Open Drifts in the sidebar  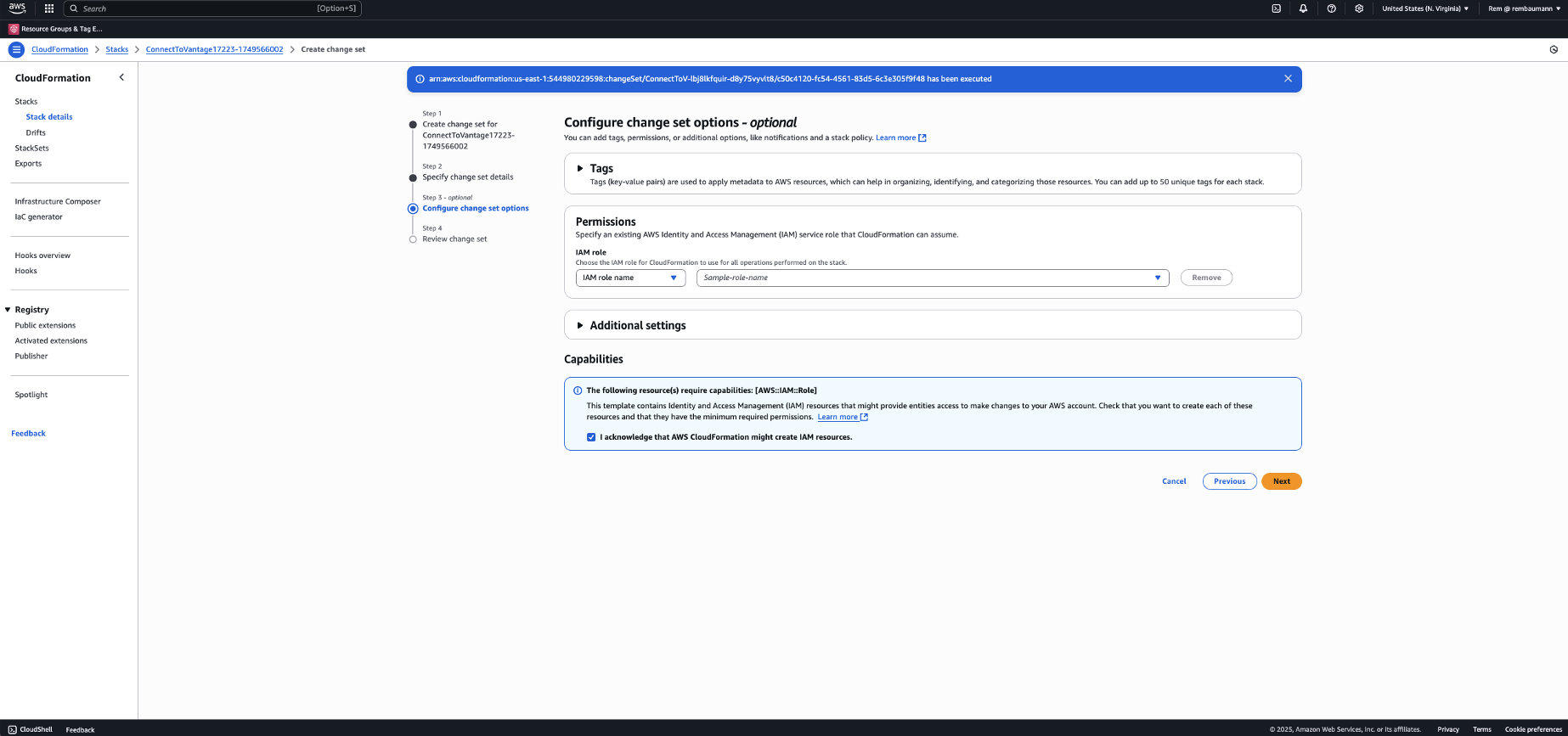pos(36,132)
